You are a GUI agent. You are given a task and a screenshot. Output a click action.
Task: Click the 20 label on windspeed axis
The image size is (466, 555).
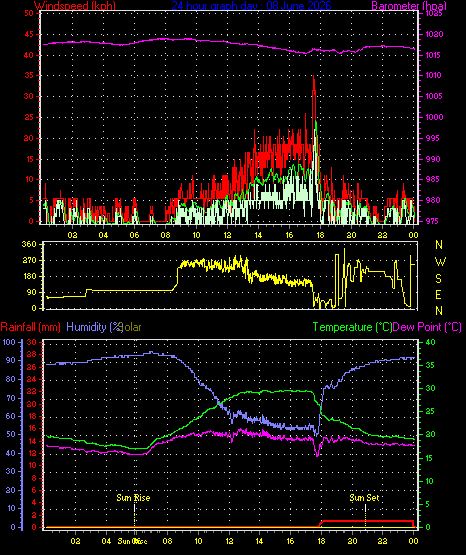pyautogui.click(x=29, y=138)
